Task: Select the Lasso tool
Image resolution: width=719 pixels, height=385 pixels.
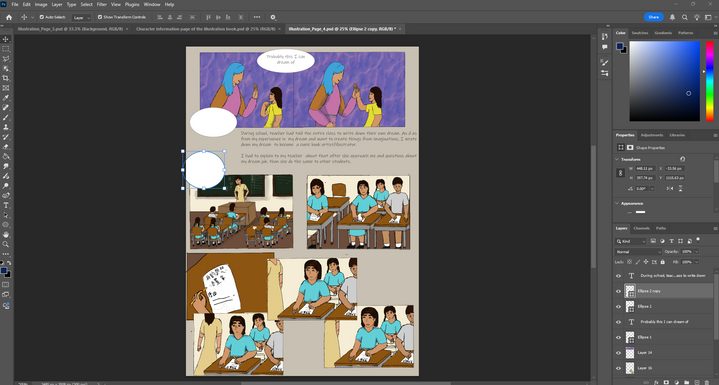Action: (6, 59)
